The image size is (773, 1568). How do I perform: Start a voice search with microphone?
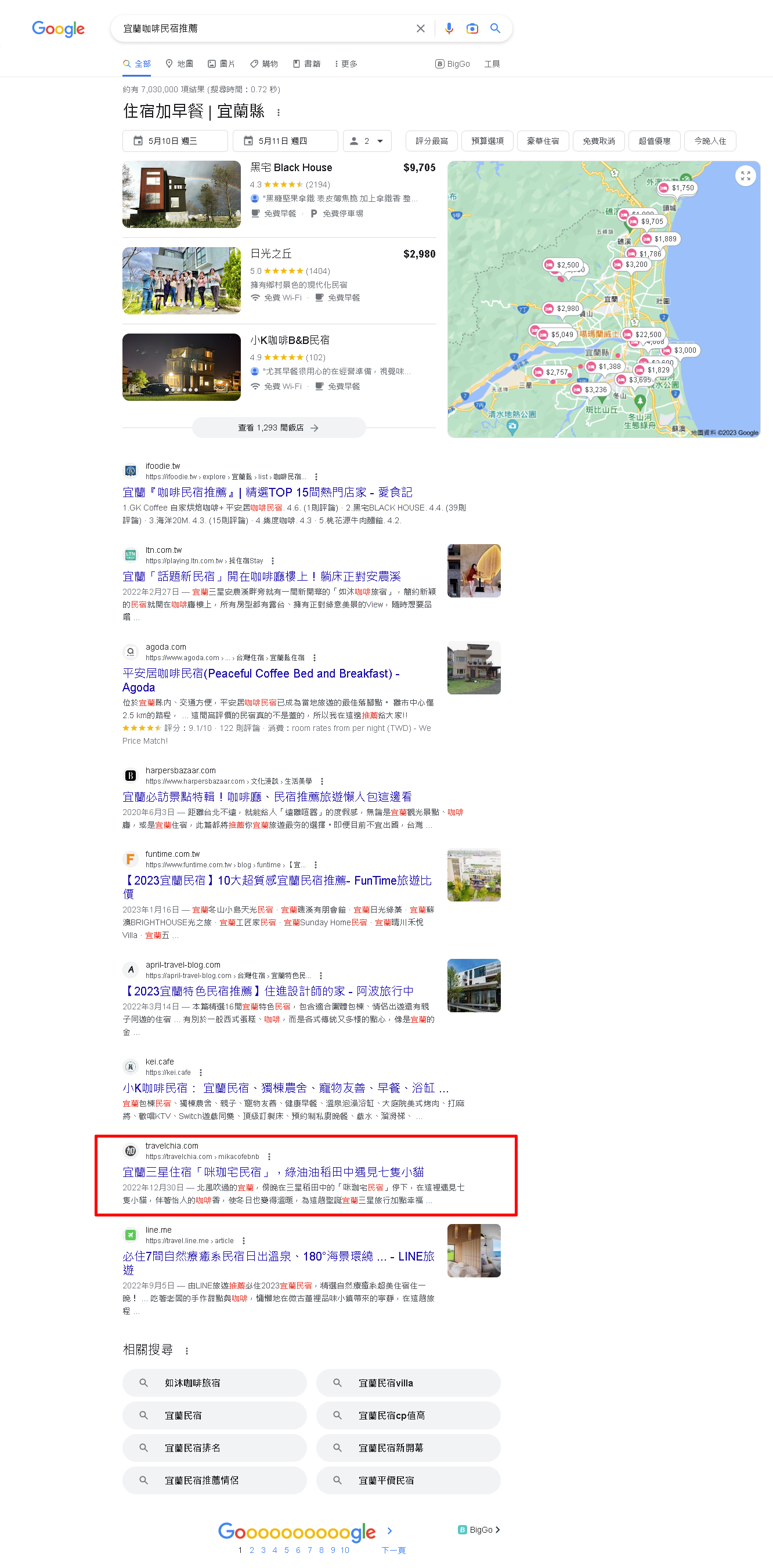pyautogui.click(x=449, y=28)
